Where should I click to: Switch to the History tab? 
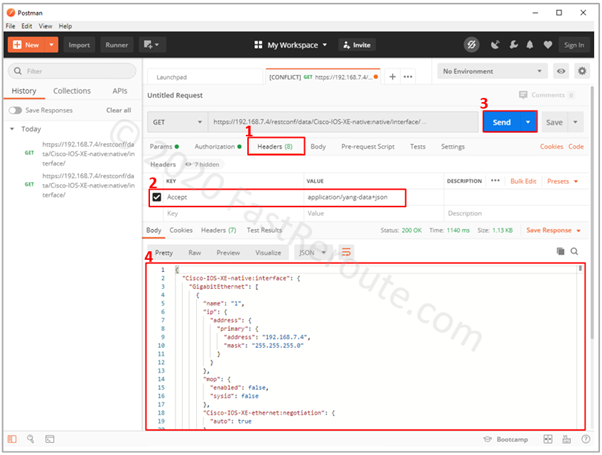(24, 91)
